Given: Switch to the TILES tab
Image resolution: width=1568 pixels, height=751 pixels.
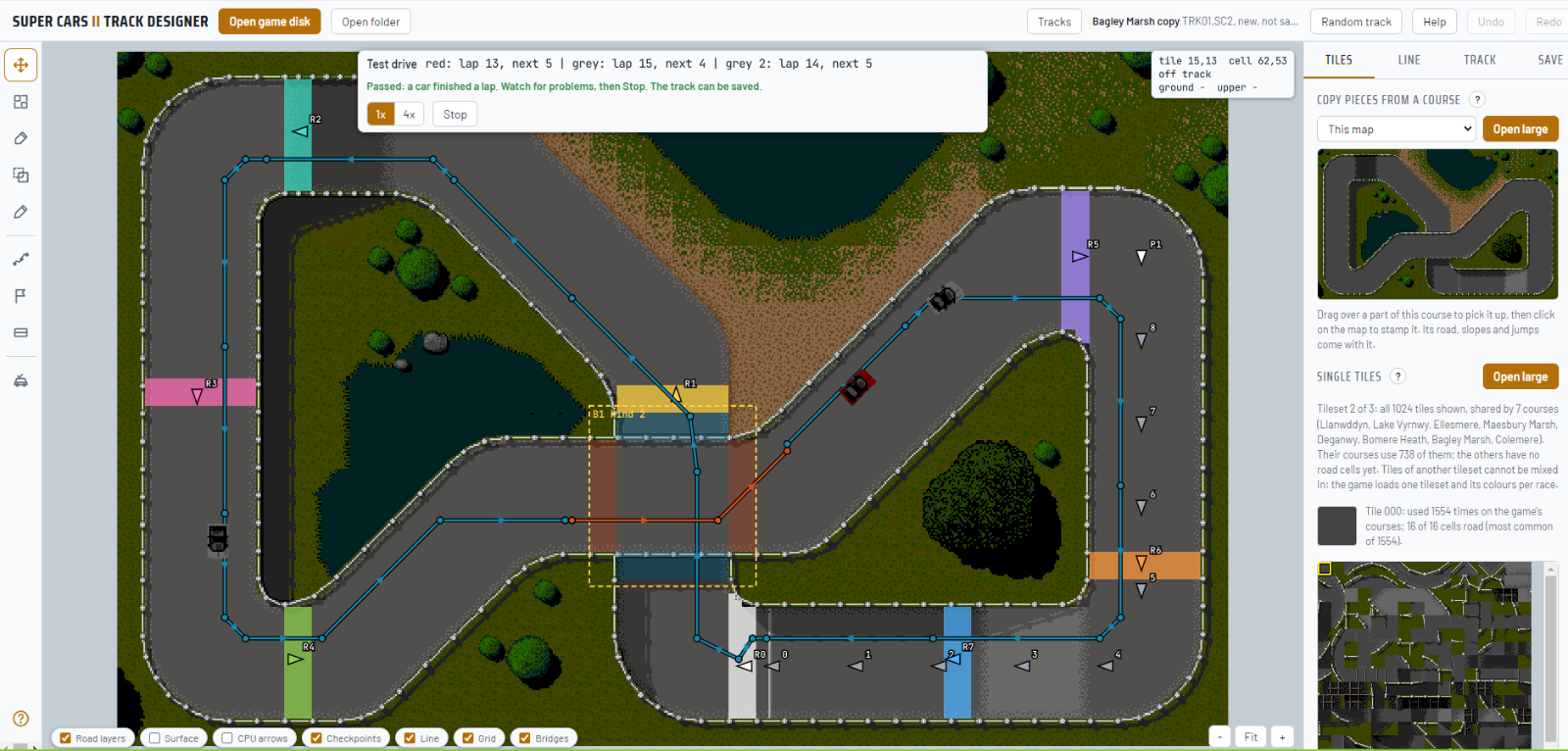Looking at the screenshot, I should coord(1339,60).
